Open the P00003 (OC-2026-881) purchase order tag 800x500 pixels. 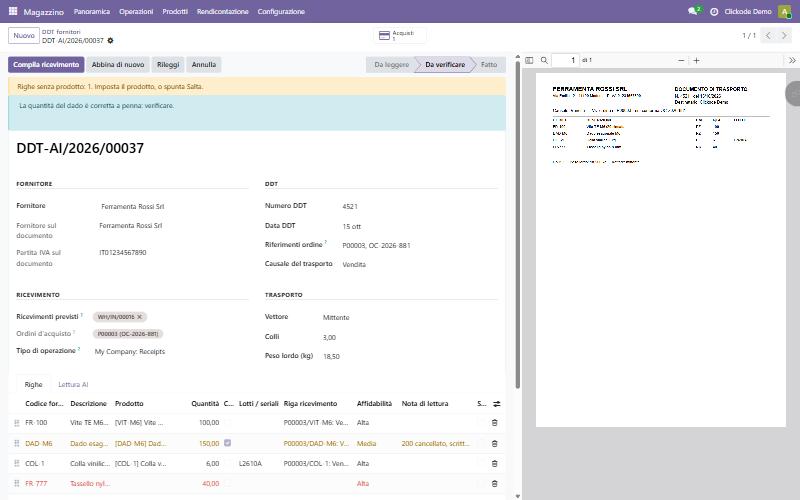pyautogui.click(x=128, y=334)
